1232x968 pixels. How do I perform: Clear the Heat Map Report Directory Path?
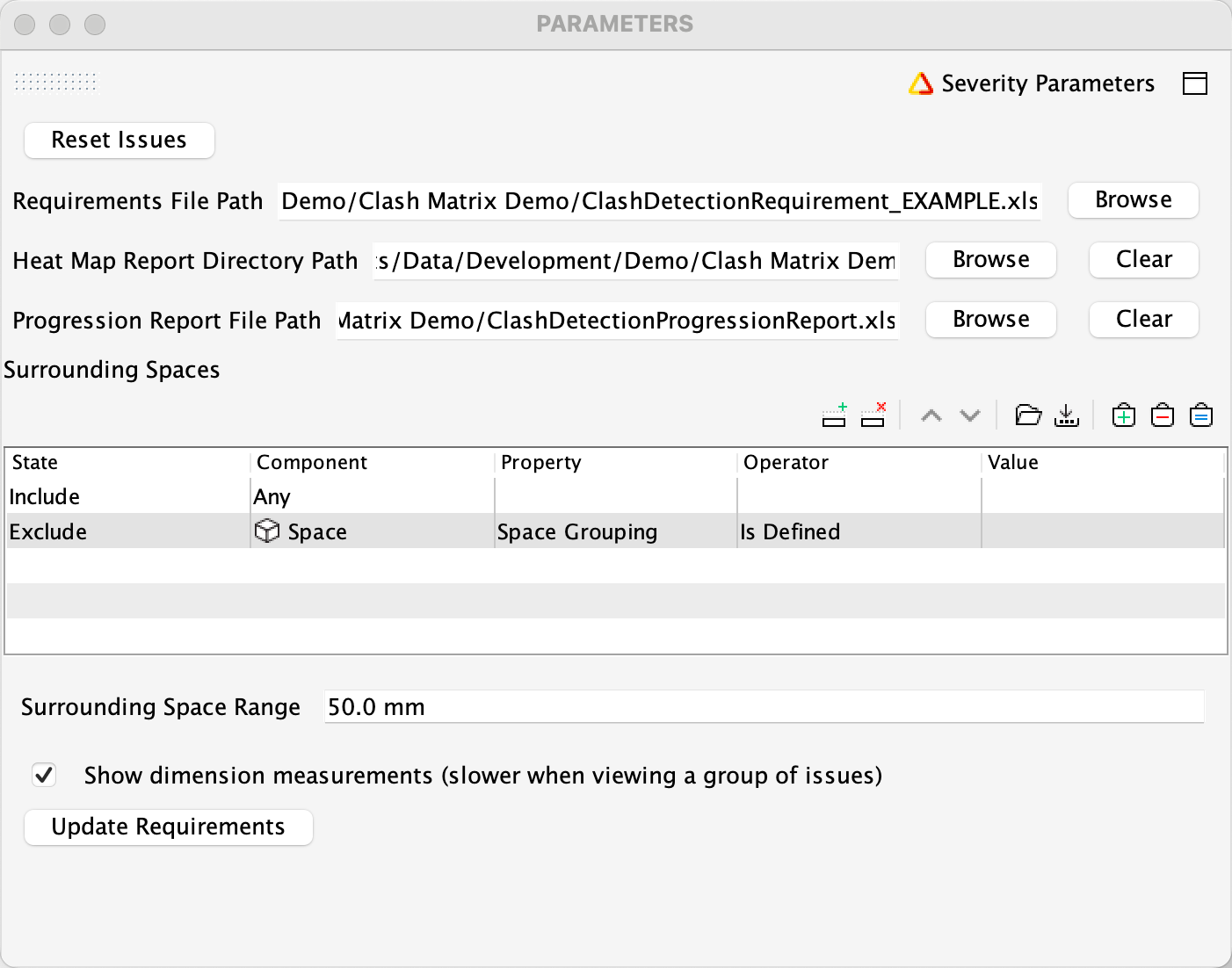tap(1143, 260)
